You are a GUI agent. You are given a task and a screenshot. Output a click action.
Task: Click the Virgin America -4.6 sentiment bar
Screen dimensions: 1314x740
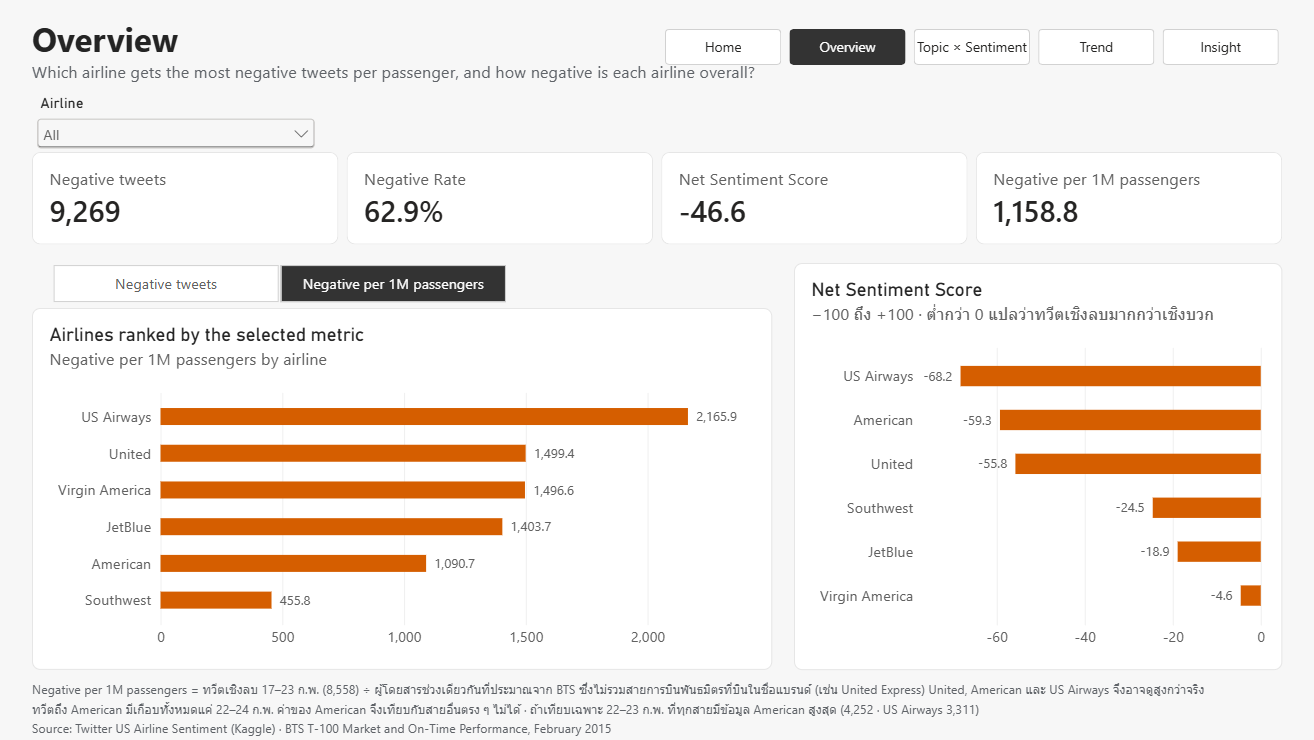pos(1251,596)
